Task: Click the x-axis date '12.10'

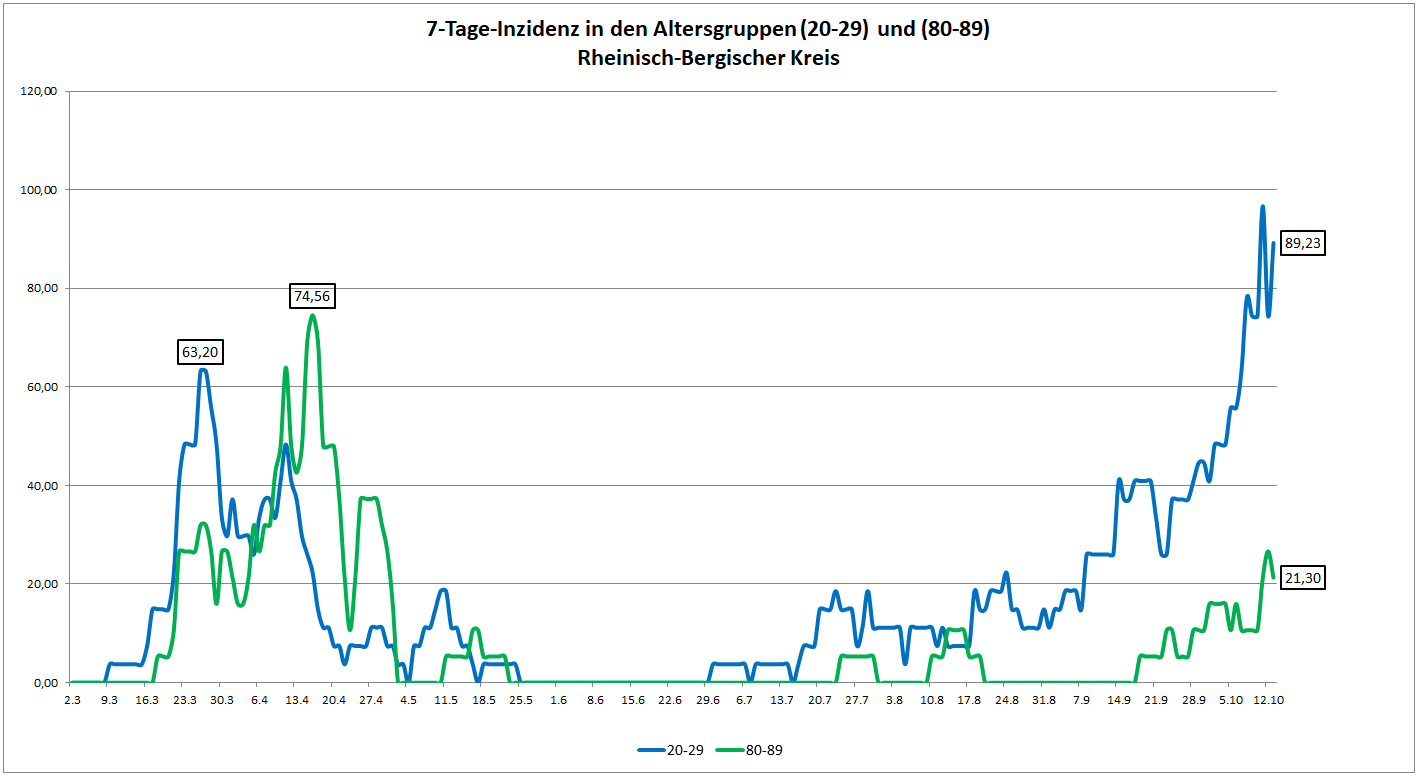Action: tap(1269, 700)
